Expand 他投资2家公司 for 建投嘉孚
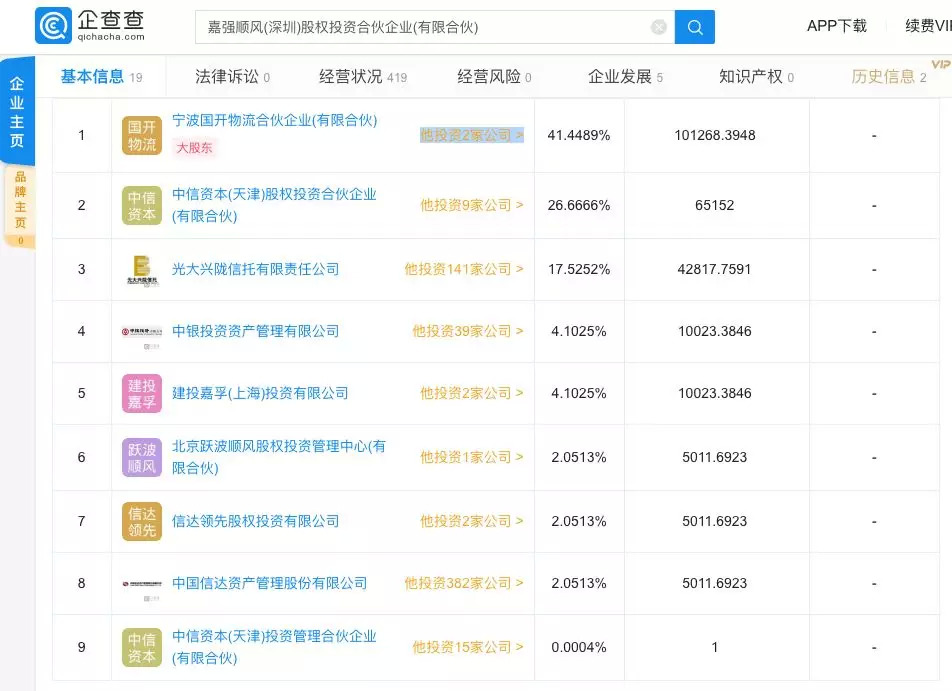 (x=472, y=393)
